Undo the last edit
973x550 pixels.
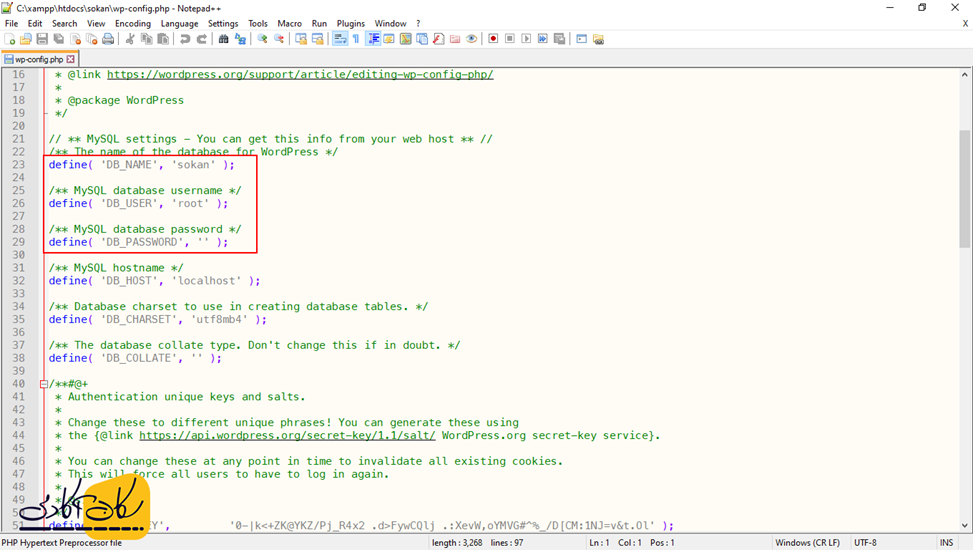pyautogui.click(x=185, y=39)
